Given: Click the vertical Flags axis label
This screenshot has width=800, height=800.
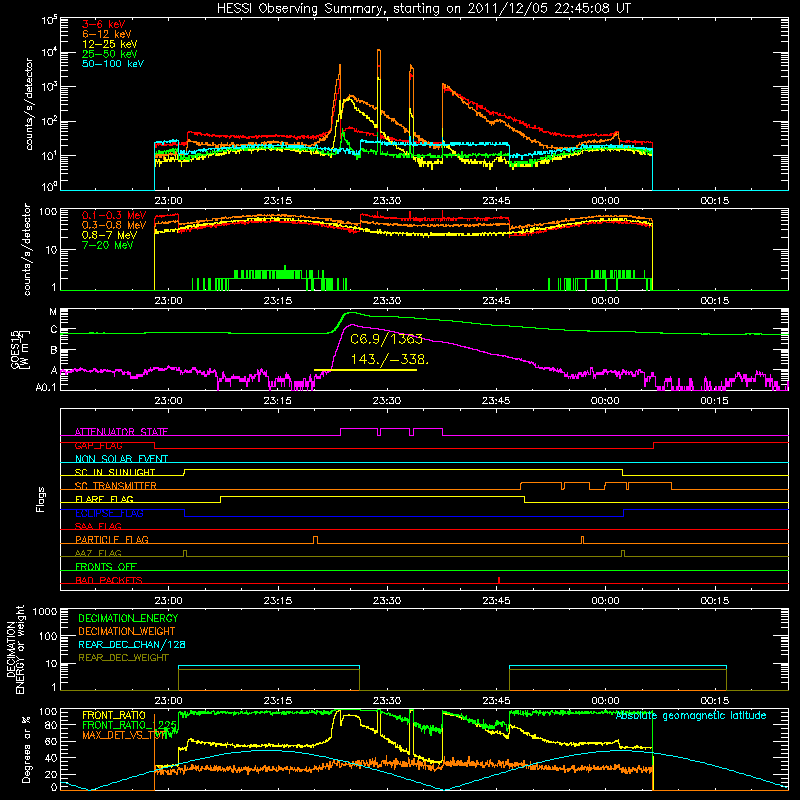Looking at the screenshot, I should [41, 499].
